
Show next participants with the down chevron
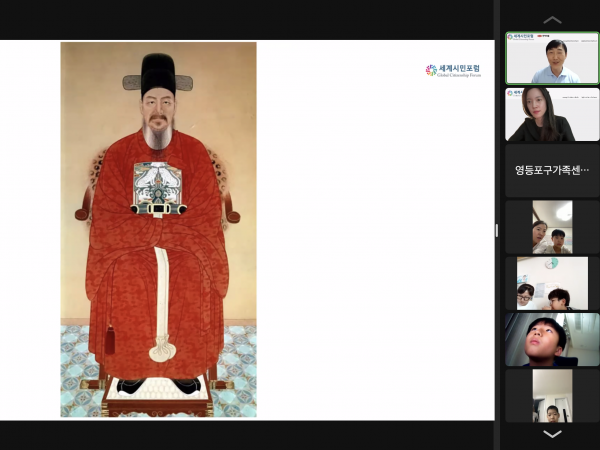click(552, 434)
